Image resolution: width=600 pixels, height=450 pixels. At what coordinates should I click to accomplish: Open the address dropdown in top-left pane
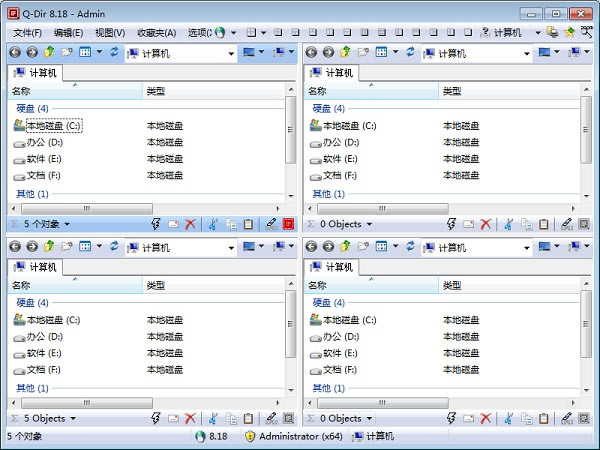click(x=231, y=52)
